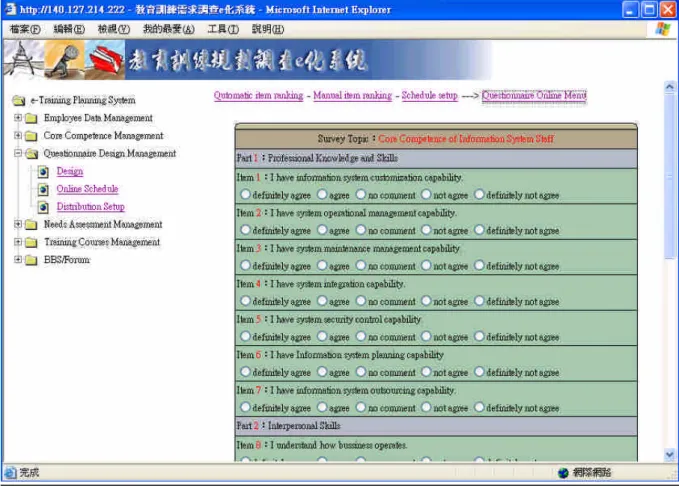Viewport: 679px width, 486px height.
Task: Click 'Item 8 : I understand how business operates' text
Action: click(x=322, y=445)
